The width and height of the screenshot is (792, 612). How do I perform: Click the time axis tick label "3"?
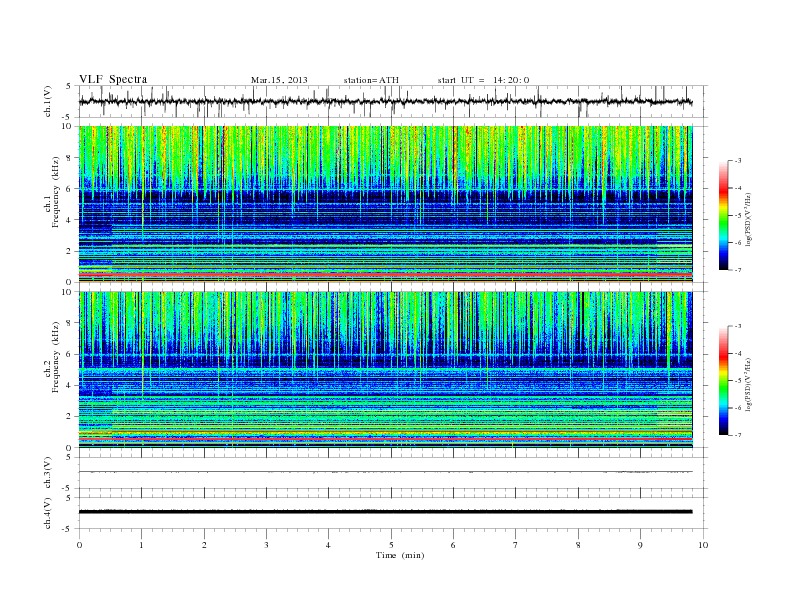point(266,545)
